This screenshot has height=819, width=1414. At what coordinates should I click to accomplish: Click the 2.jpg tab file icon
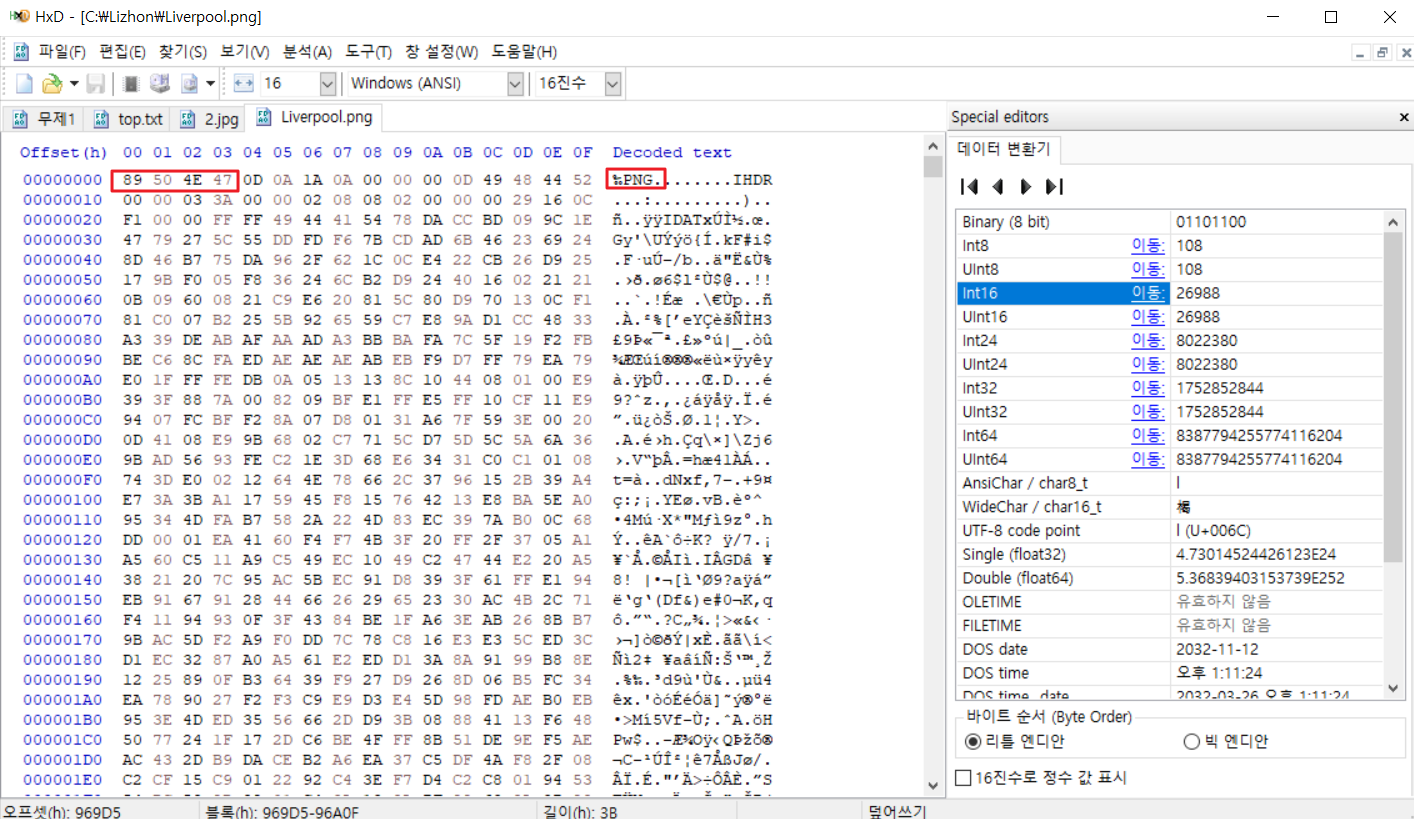(x=188, y=119)
